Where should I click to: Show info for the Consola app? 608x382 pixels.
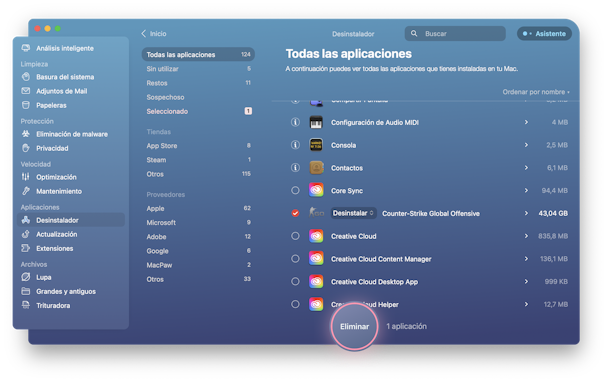pos(295,145)
